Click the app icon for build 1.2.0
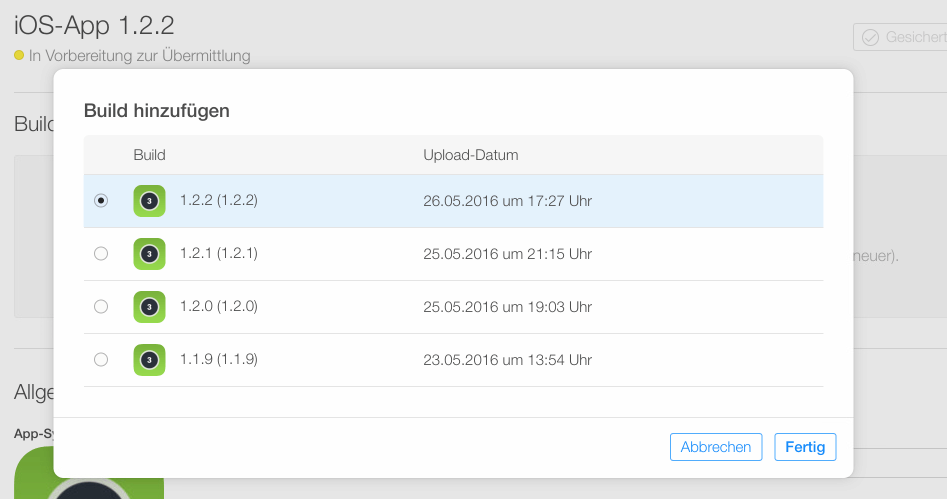 click(x=149, y=307)
